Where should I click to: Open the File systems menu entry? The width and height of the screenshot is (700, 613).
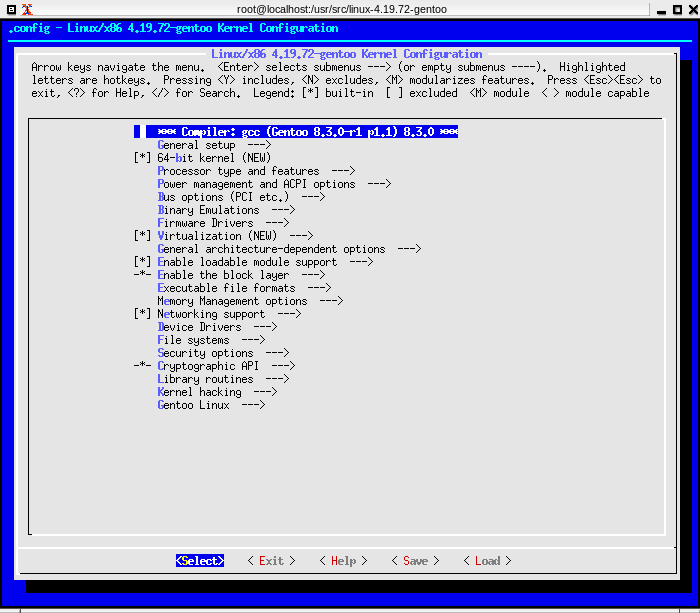point(193,340)
